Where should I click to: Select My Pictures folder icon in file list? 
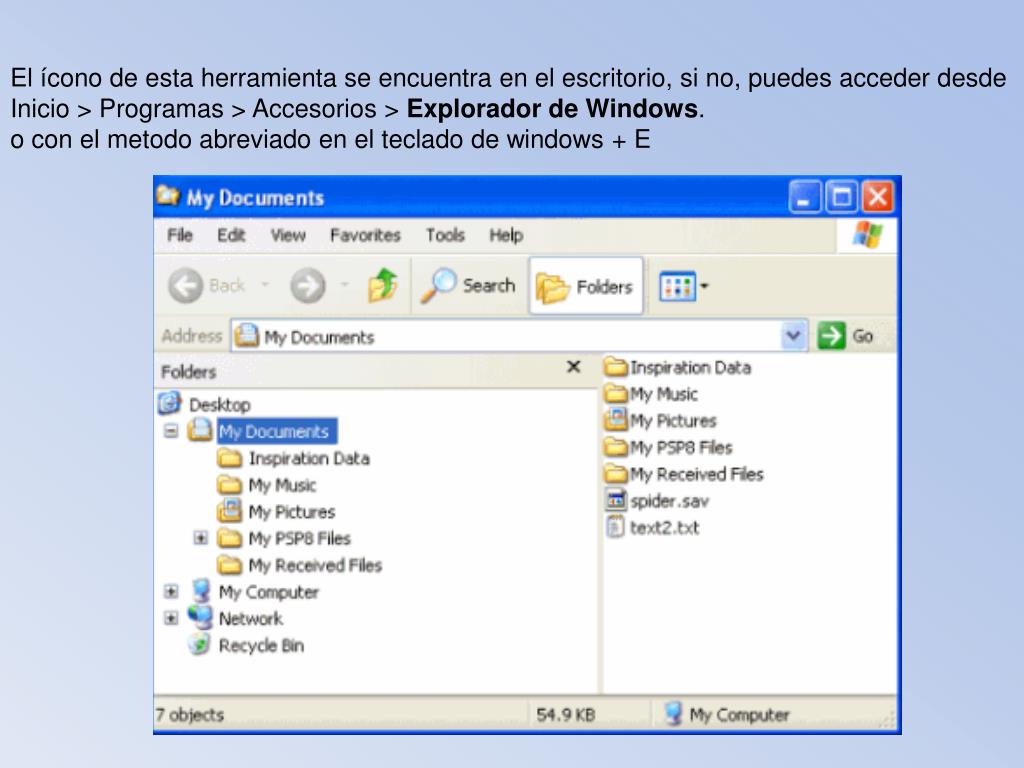point(615,419)
